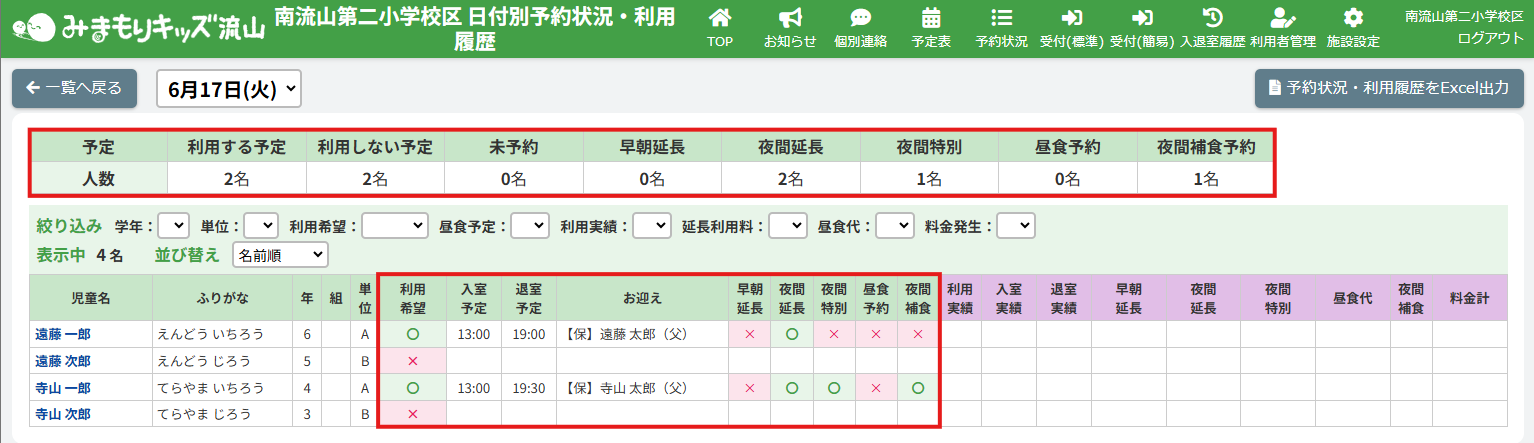Open child record 遠藤 一郎
The width and height of the screenshot is (1534, 443).
pyautogui.click(x=63, y=334)
